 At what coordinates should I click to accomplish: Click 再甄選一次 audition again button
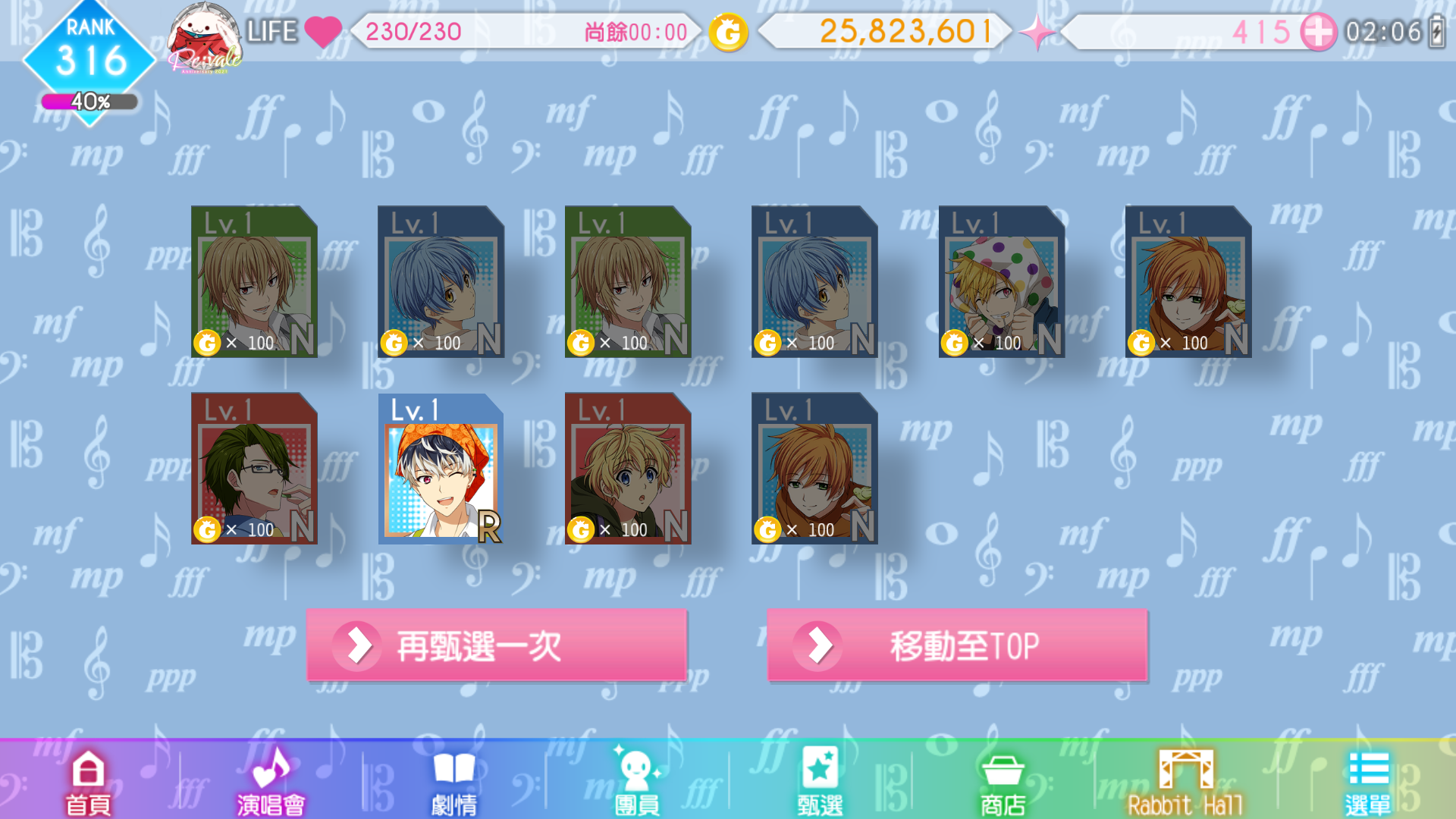click(x=497, y=645)
